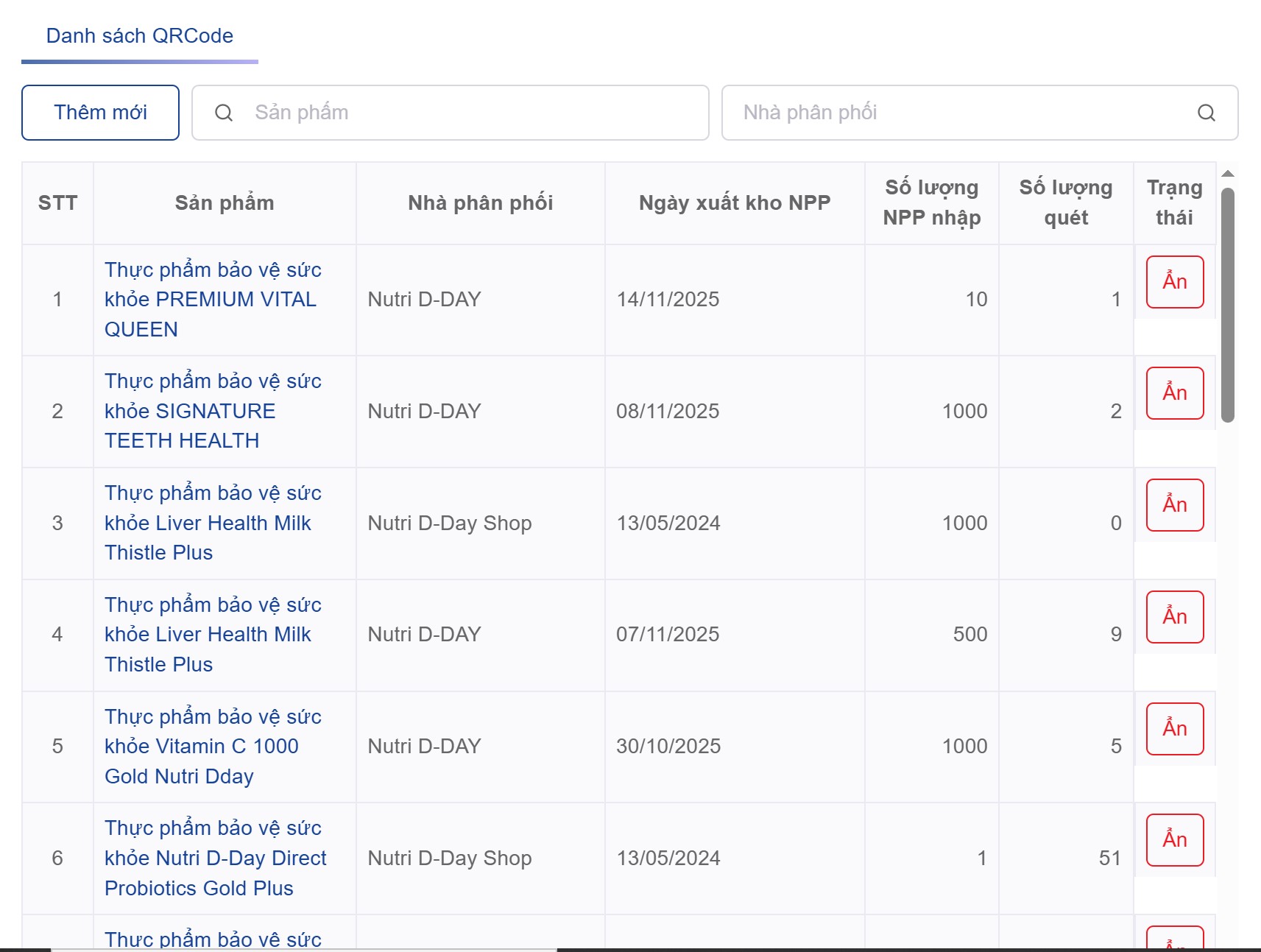Focus the Sản phẩm search input

[x=471, y=113]
